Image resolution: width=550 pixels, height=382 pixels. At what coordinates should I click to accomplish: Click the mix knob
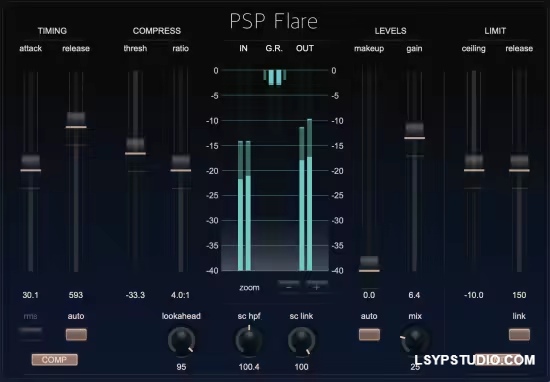coord(415,339)
